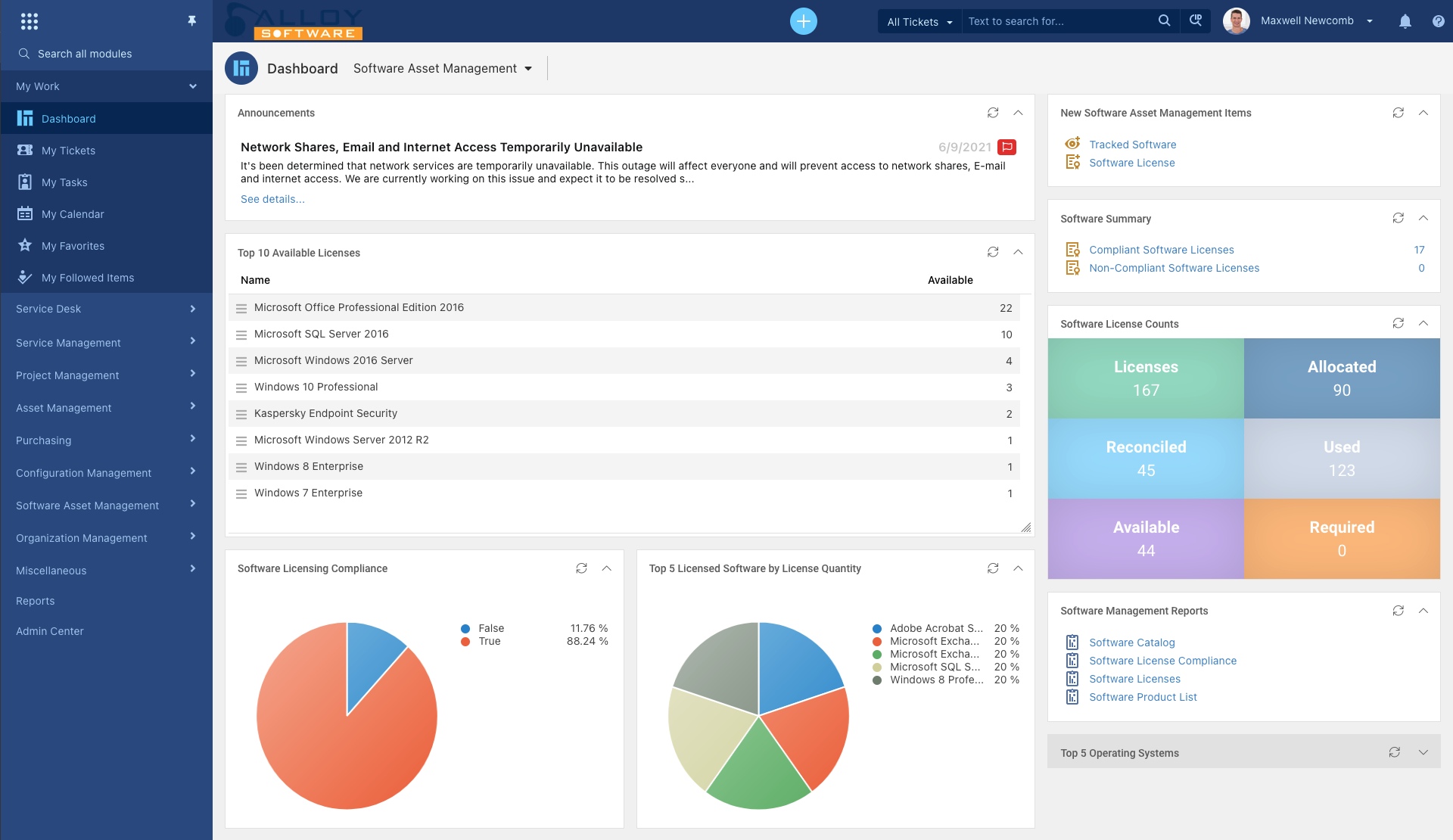Click the Software Product List icon
Screen dimensions: 1453x840
[x=1073, y=695]
